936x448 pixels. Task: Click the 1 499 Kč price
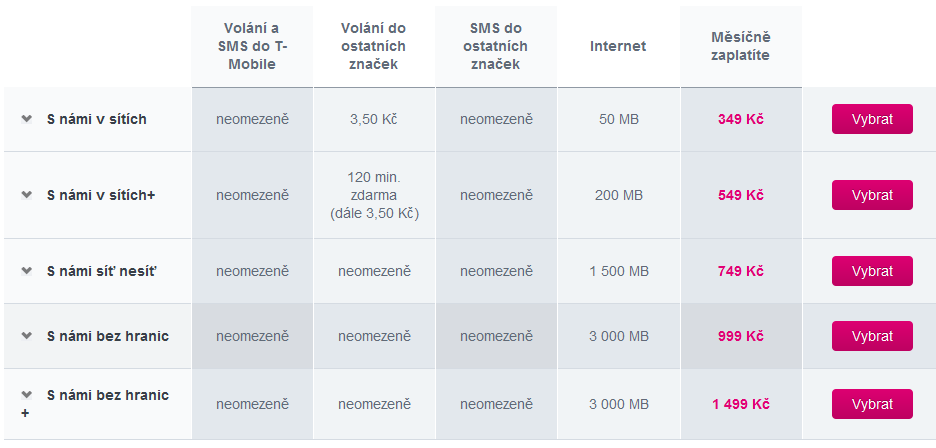pyautogui.click(x=741, y=404)
